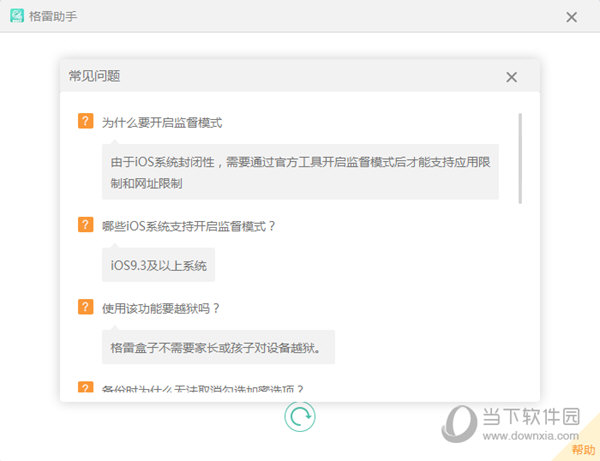600x461 pixels.
Task: Close the 格雷助手 main window
Action: point(571,17)
